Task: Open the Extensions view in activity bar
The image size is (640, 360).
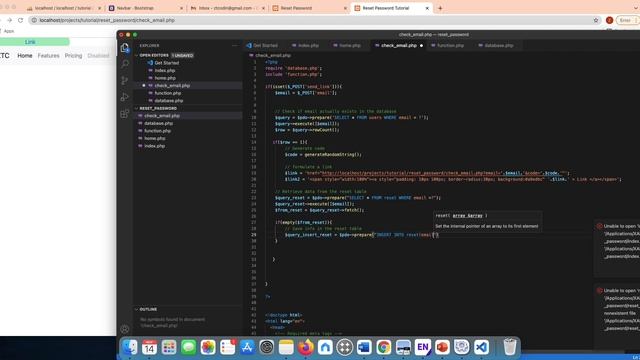Action: [x=125, y=113]
